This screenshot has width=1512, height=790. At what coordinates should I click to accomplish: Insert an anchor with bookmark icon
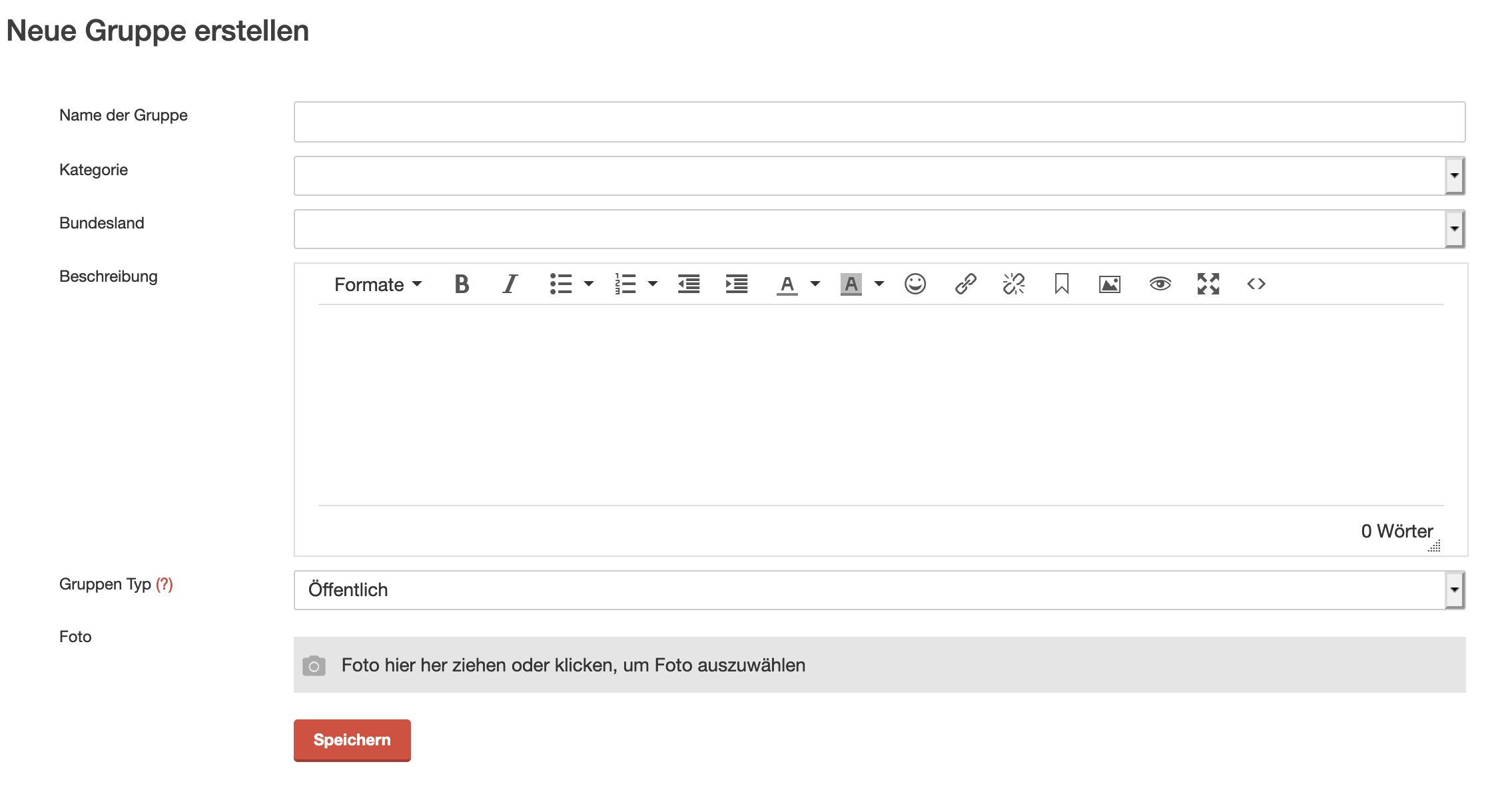(x=1062, y=284)
